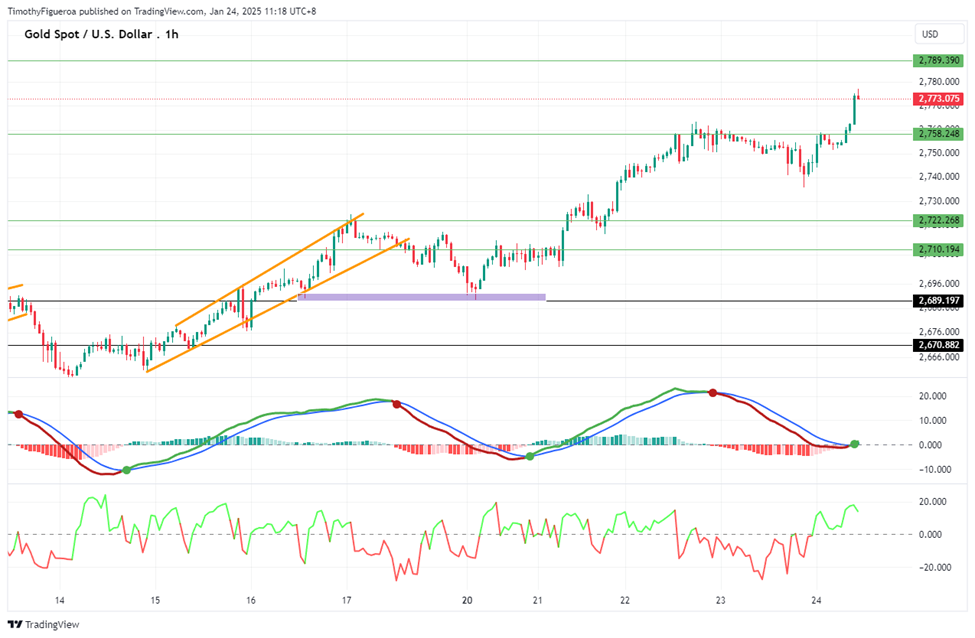Select the date label 20 on time axis
This screenshot has height=638, width=975.
point(467,600)
